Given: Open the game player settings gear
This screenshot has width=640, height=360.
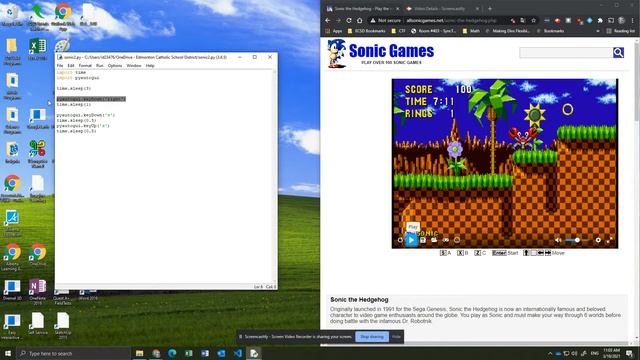Looking at the screenshot, I should coord(598,240).
